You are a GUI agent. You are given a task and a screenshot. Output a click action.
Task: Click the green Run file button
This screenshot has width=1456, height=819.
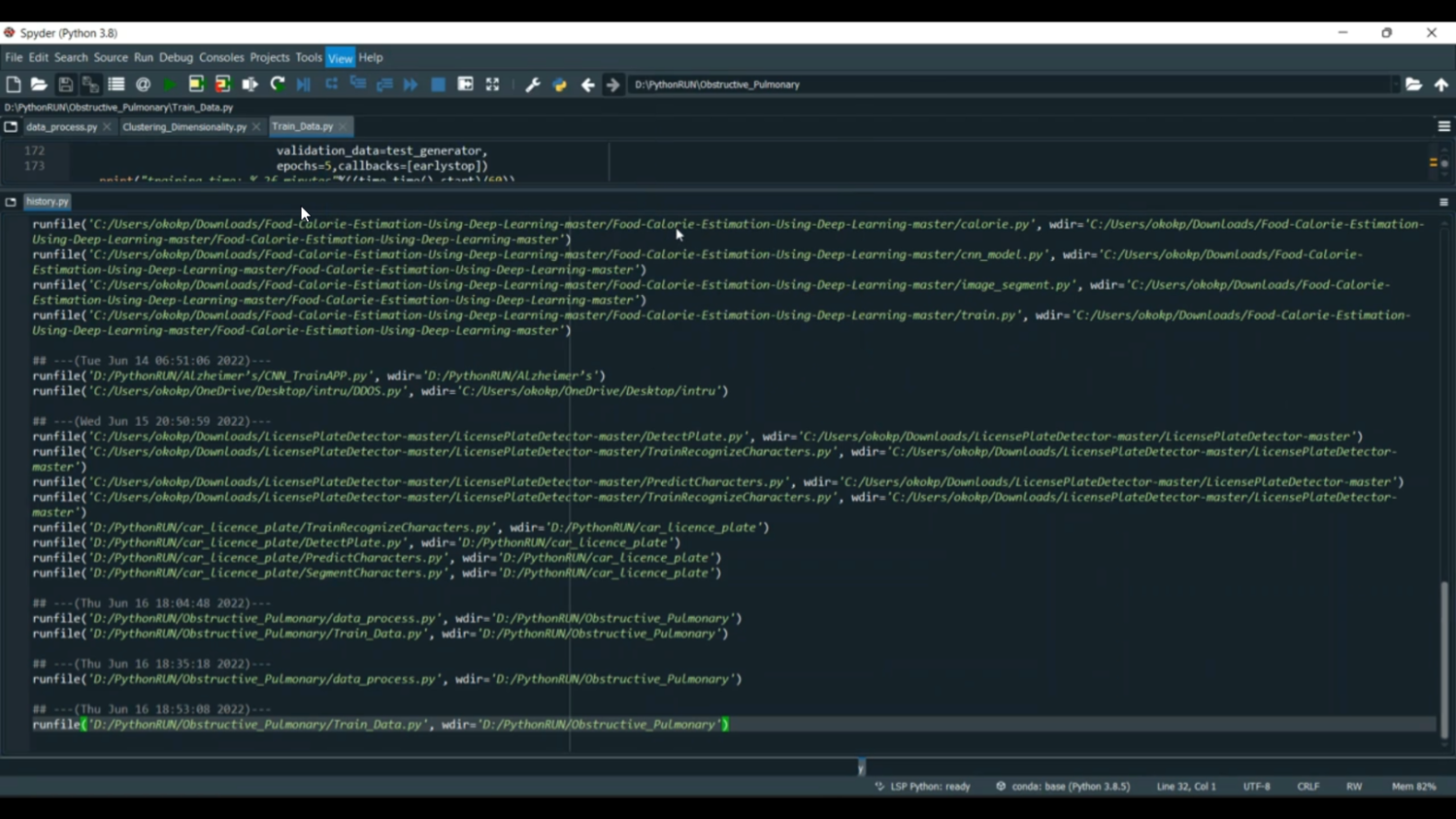pos(170,84)
